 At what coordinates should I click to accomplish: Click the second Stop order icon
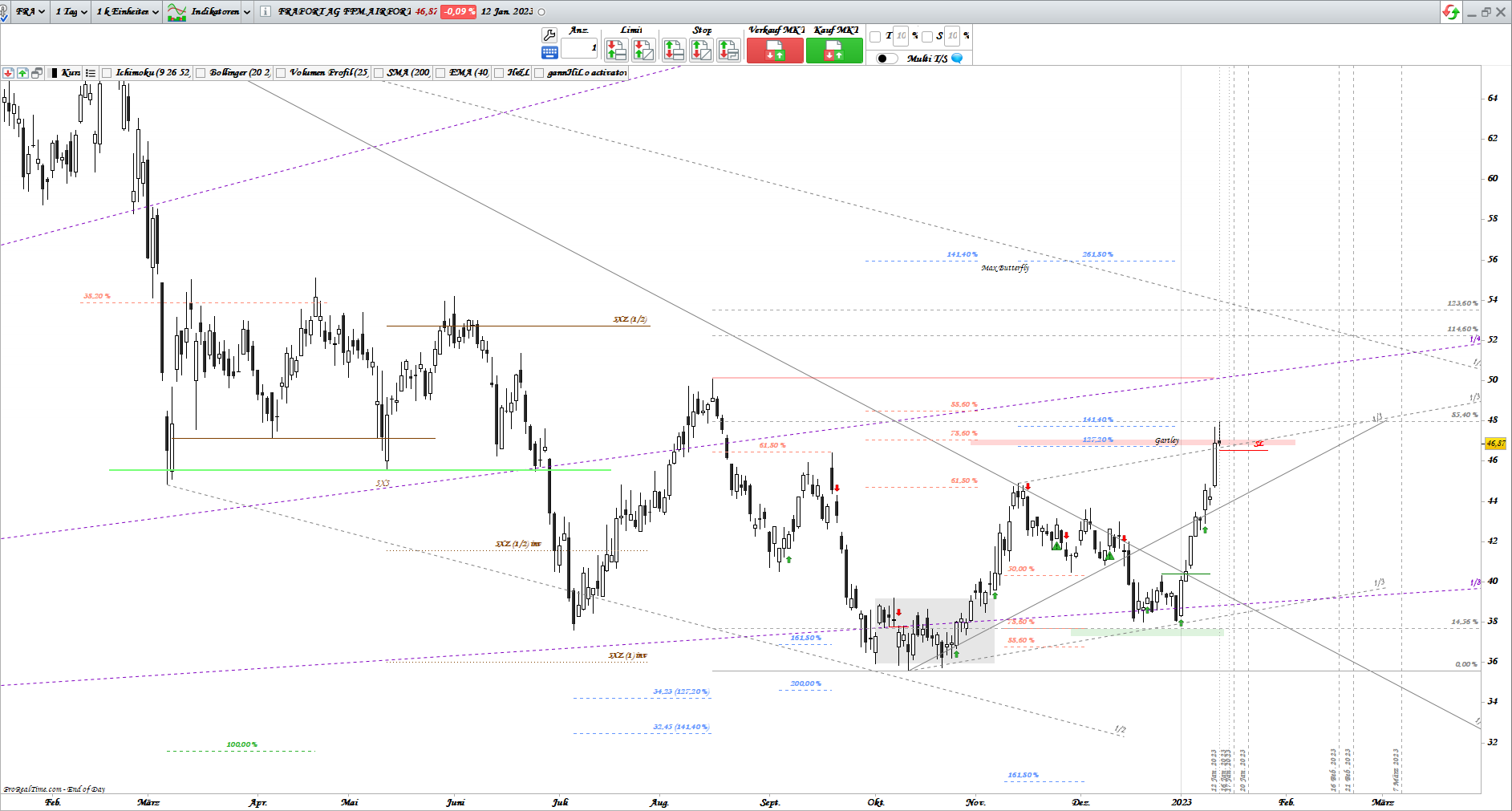pos(701,50)
